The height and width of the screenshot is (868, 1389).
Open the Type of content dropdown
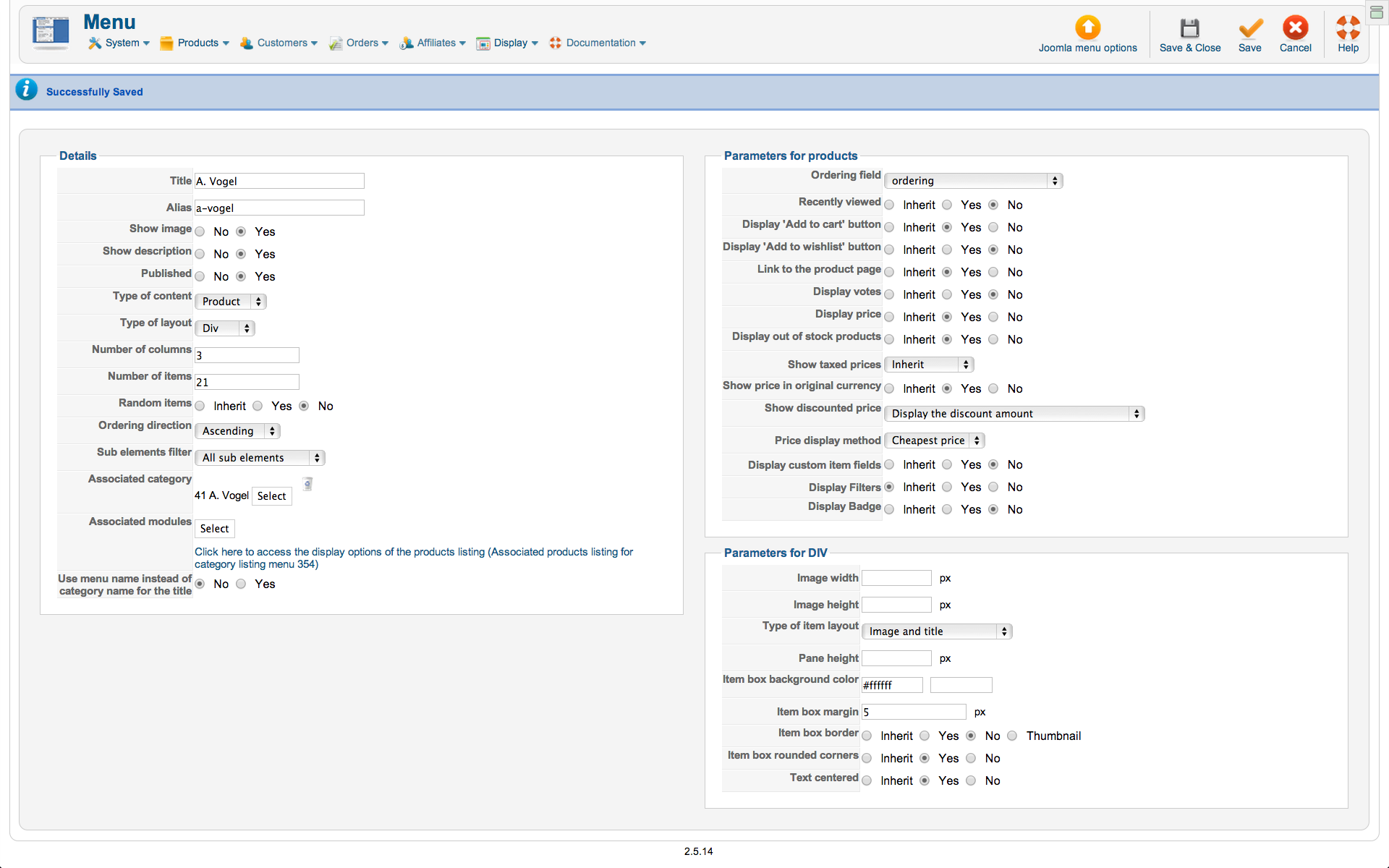tap(231, 302)
